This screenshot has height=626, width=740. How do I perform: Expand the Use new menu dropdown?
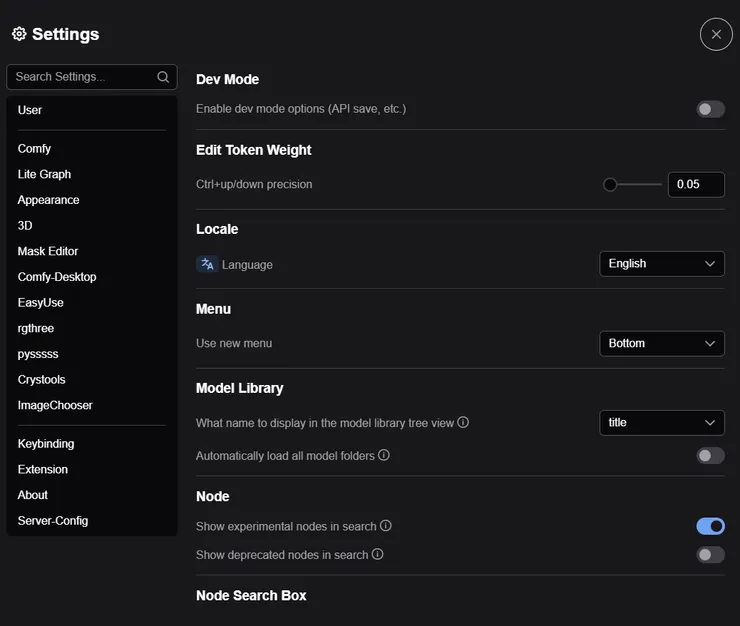point(662,343)
